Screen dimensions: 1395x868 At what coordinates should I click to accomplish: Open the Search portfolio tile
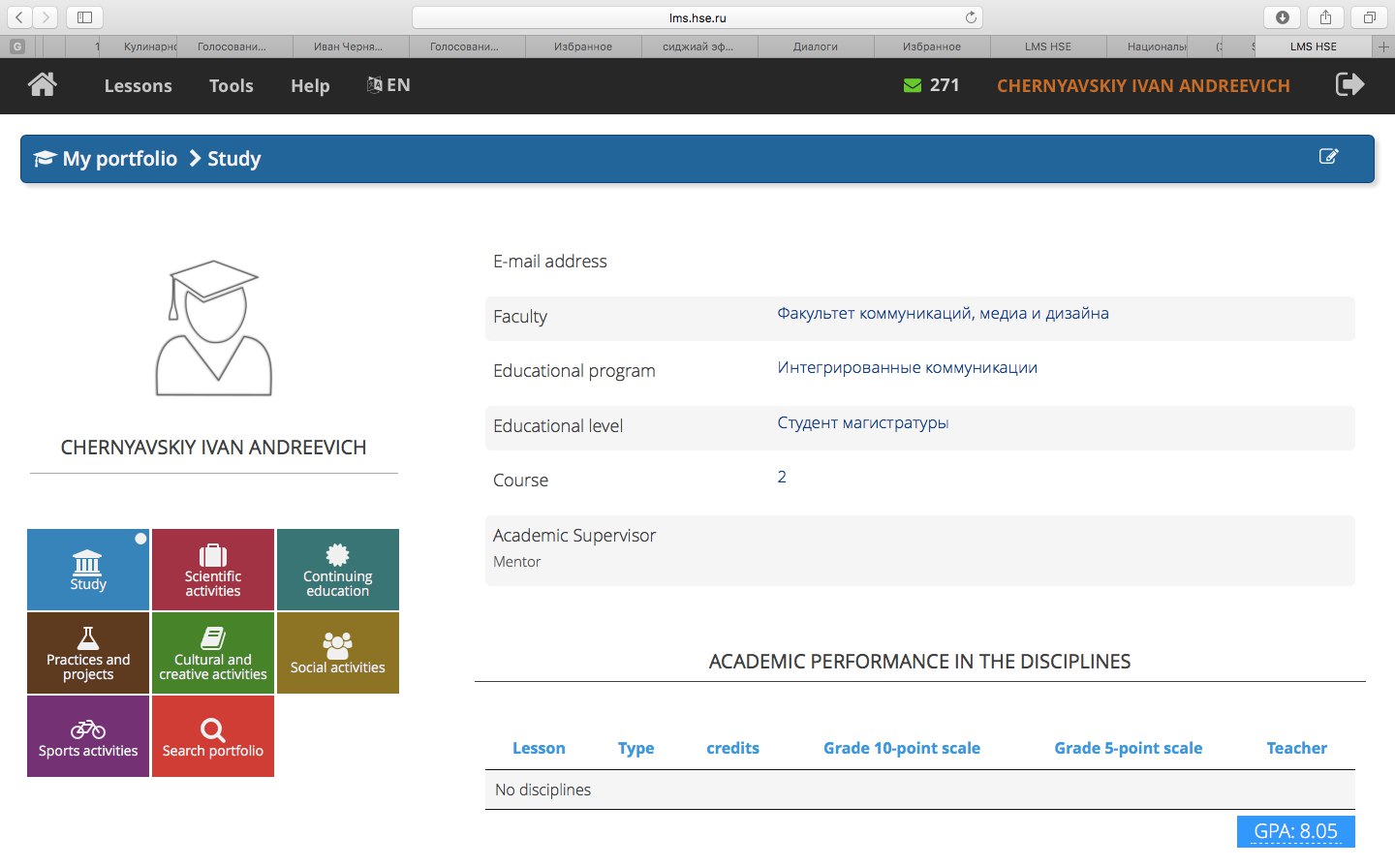[x=213, y=736]
